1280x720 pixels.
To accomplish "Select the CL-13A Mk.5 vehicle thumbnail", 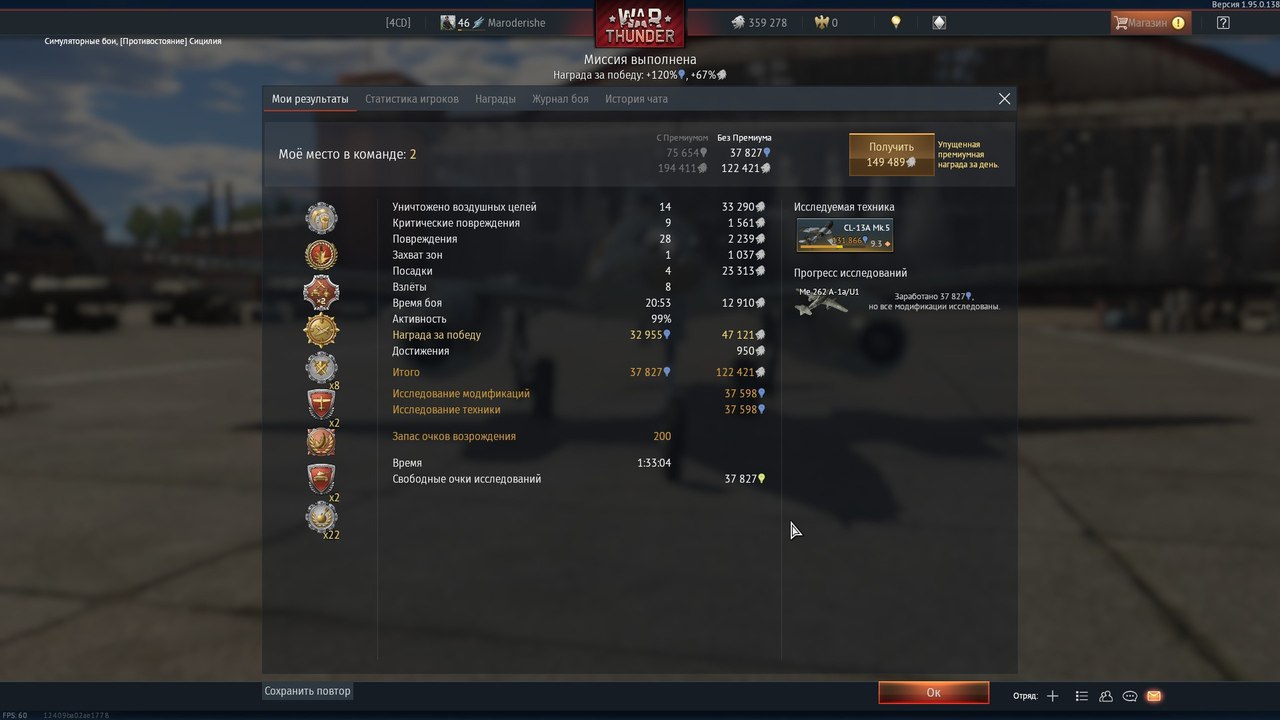I will point(844,235).
